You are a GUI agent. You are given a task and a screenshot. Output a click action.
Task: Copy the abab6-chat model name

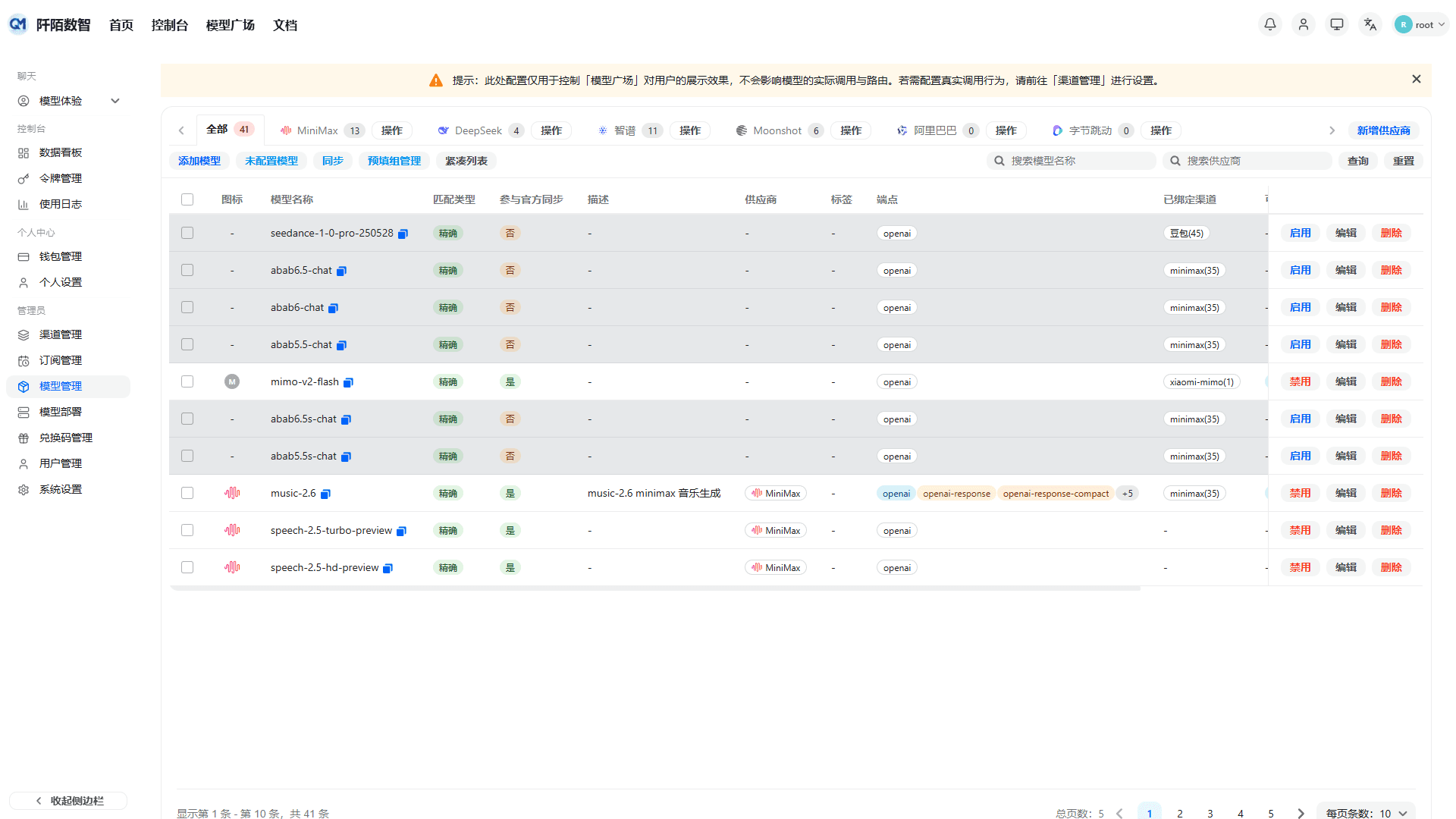pos(334,308)
